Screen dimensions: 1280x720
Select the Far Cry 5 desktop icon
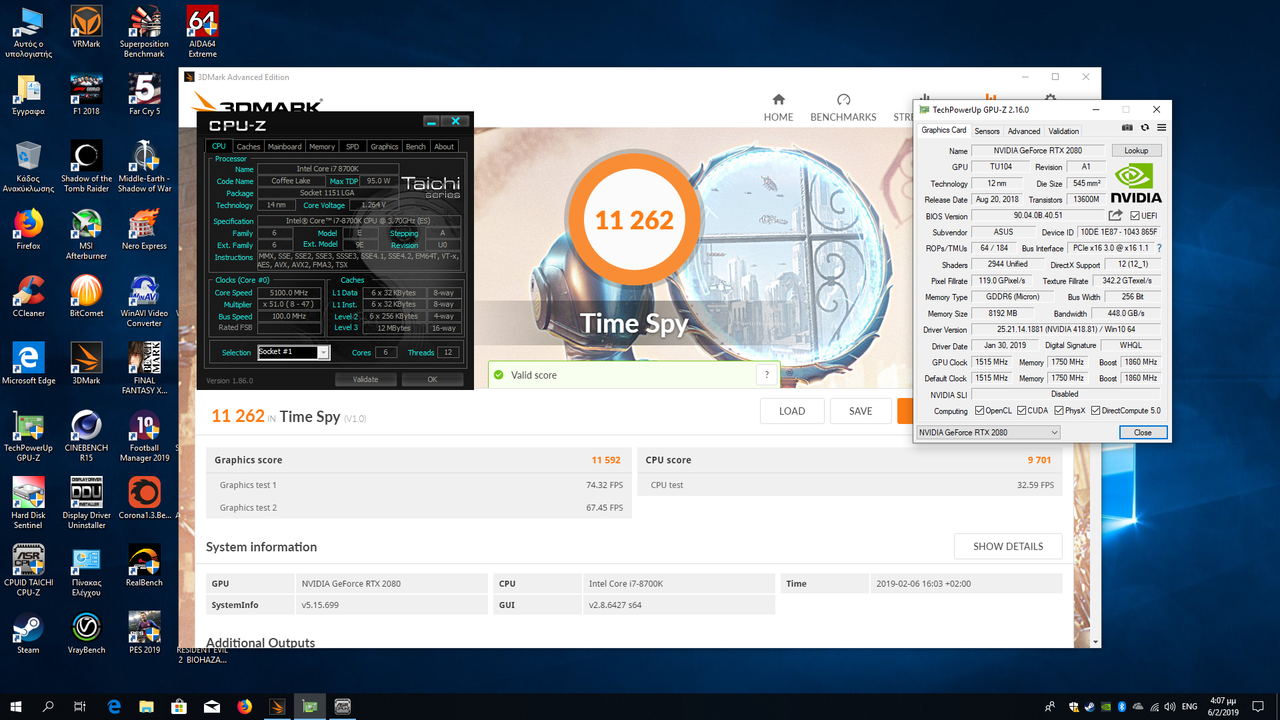pyautogui.click(x=144, y=95)
